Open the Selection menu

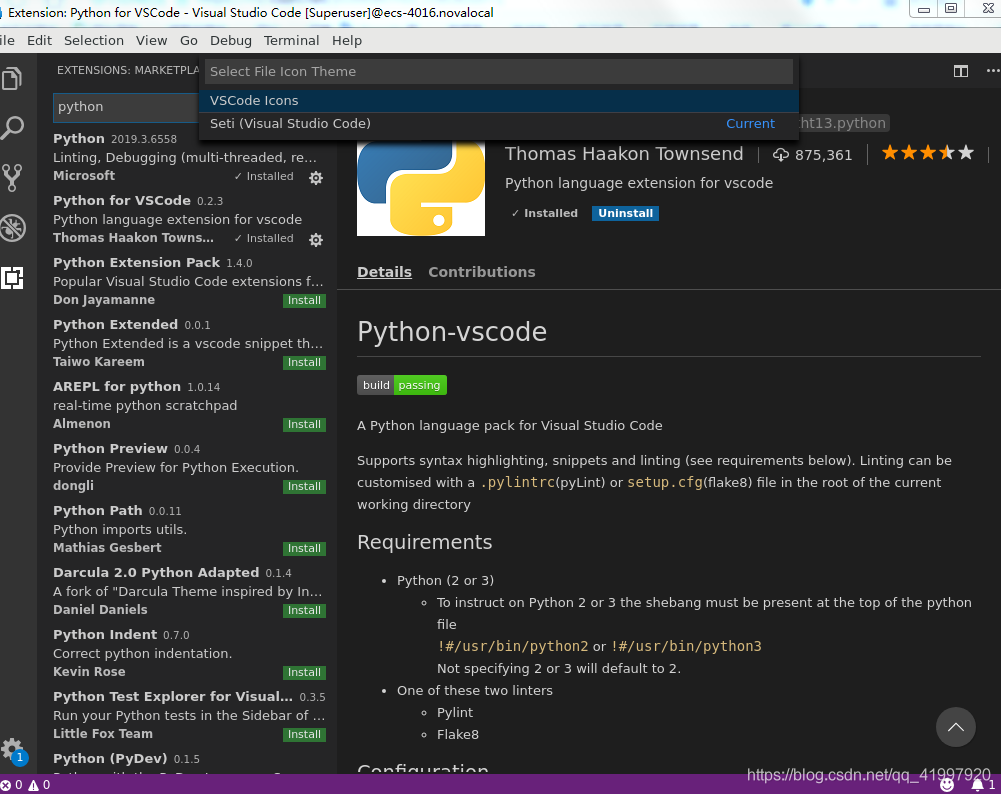[x=94, y=40]
